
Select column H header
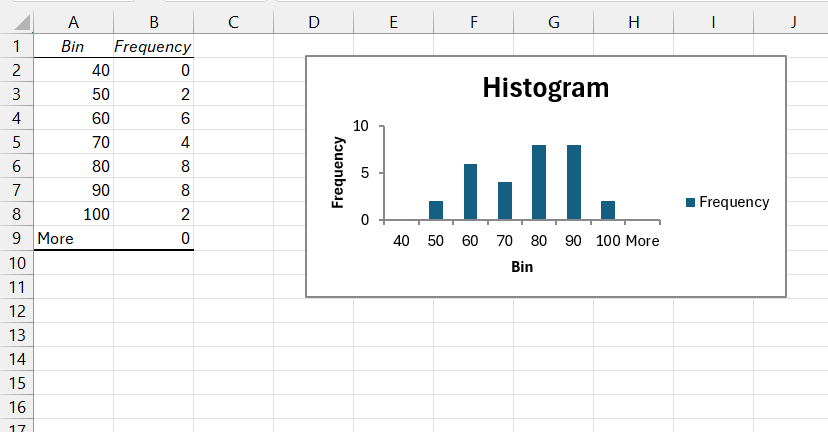click(634, 22)
